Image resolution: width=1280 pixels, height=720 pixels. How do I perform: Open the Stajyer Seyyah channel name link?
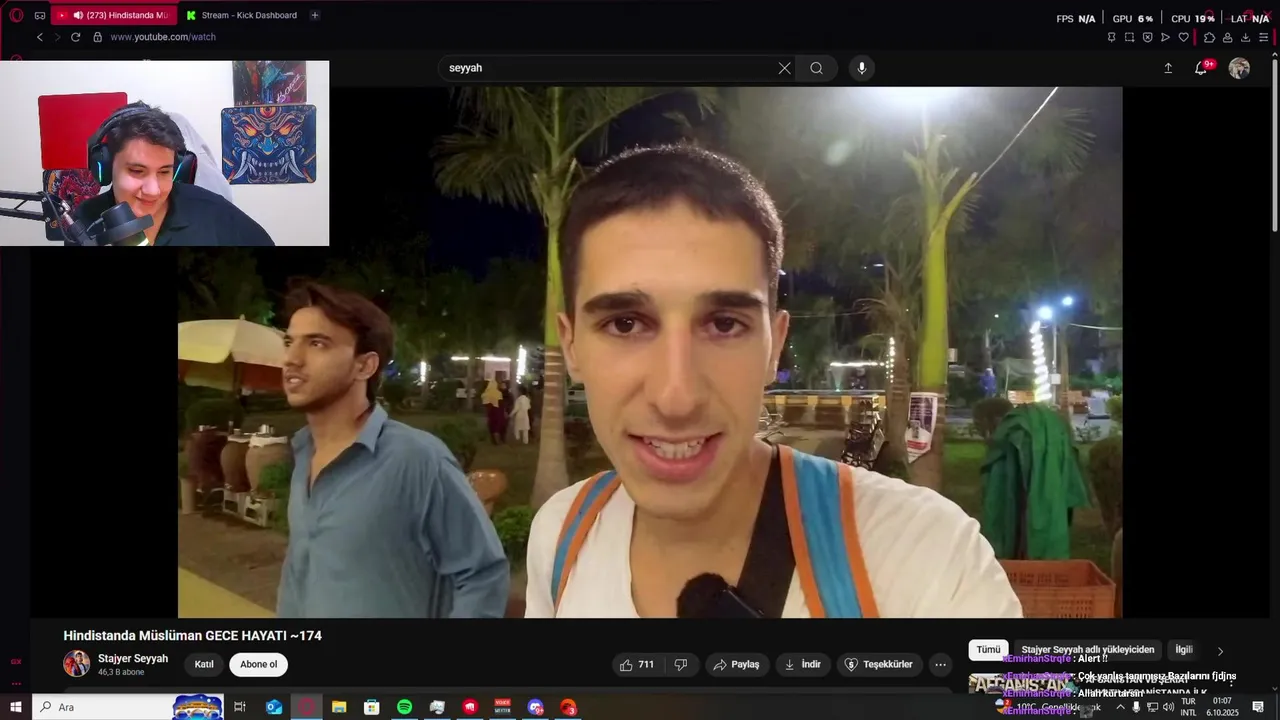point(133,659)
